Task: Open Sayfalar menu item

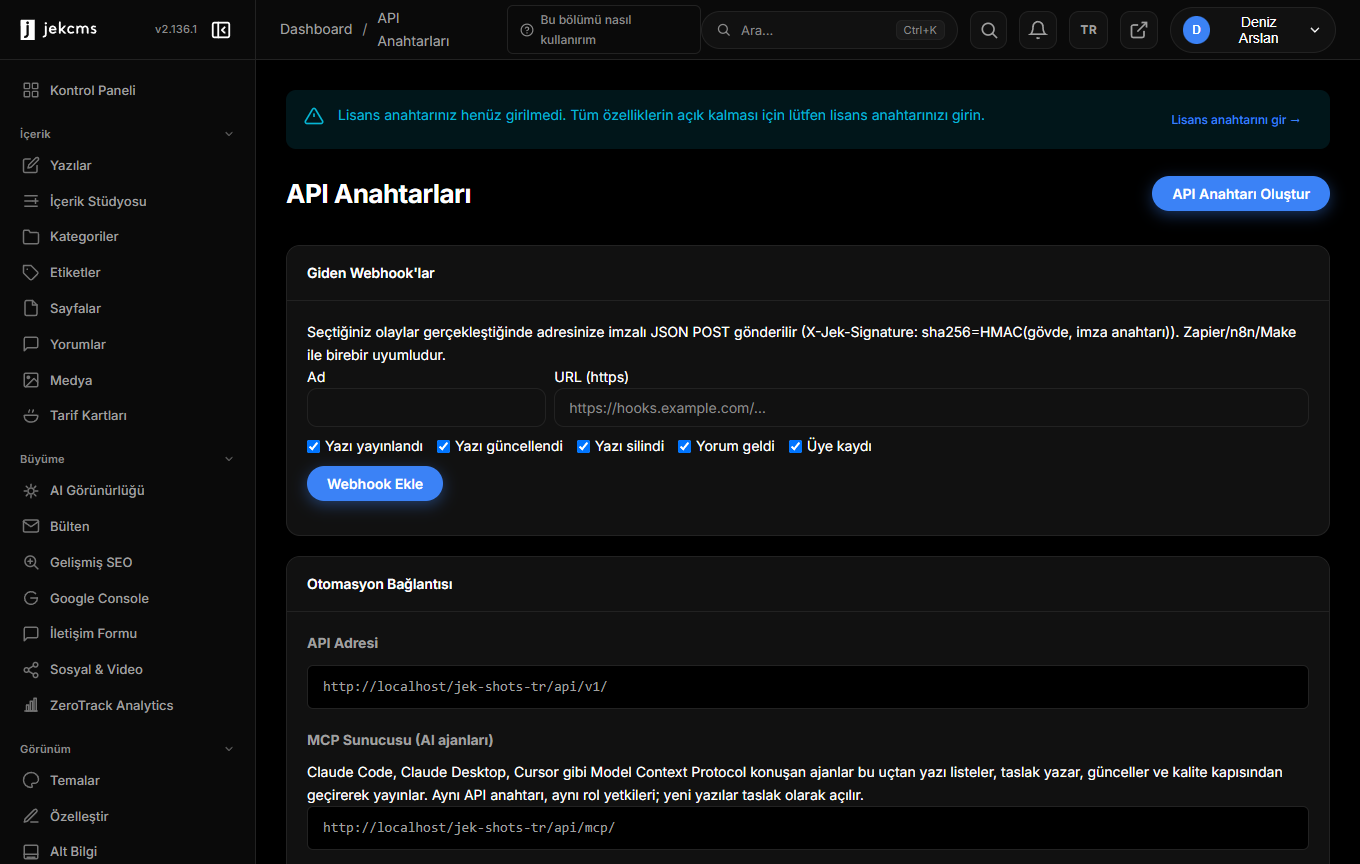Action: point(128,308)
